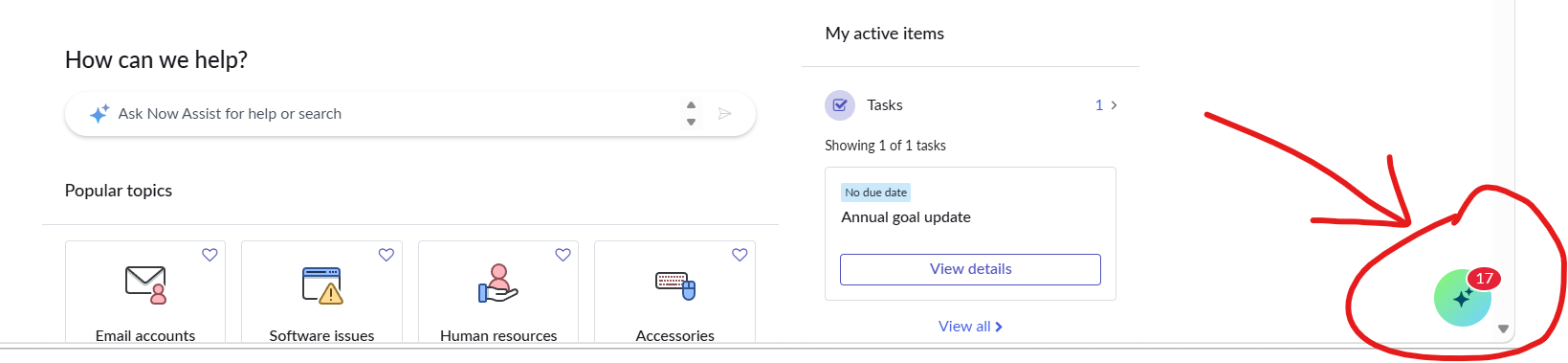Click the Tasks checkbox icon
1568x363 pixels.
840,105
